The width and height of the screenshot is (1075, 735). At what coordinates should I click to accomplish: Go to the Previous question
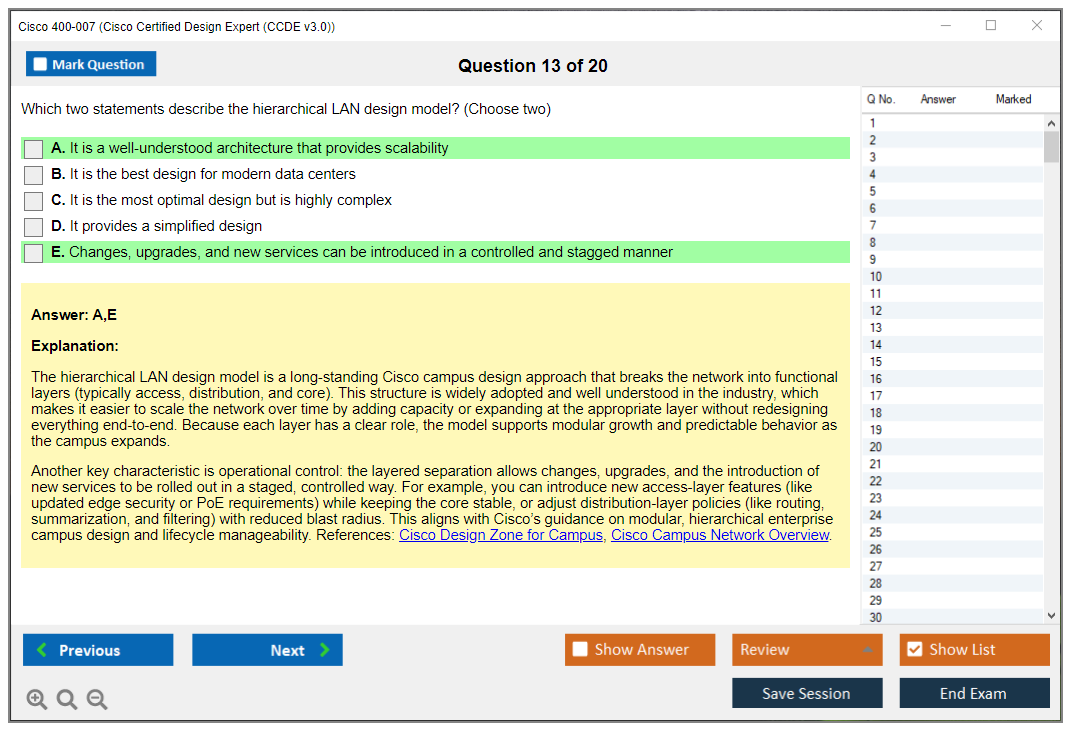coord(98,650)
